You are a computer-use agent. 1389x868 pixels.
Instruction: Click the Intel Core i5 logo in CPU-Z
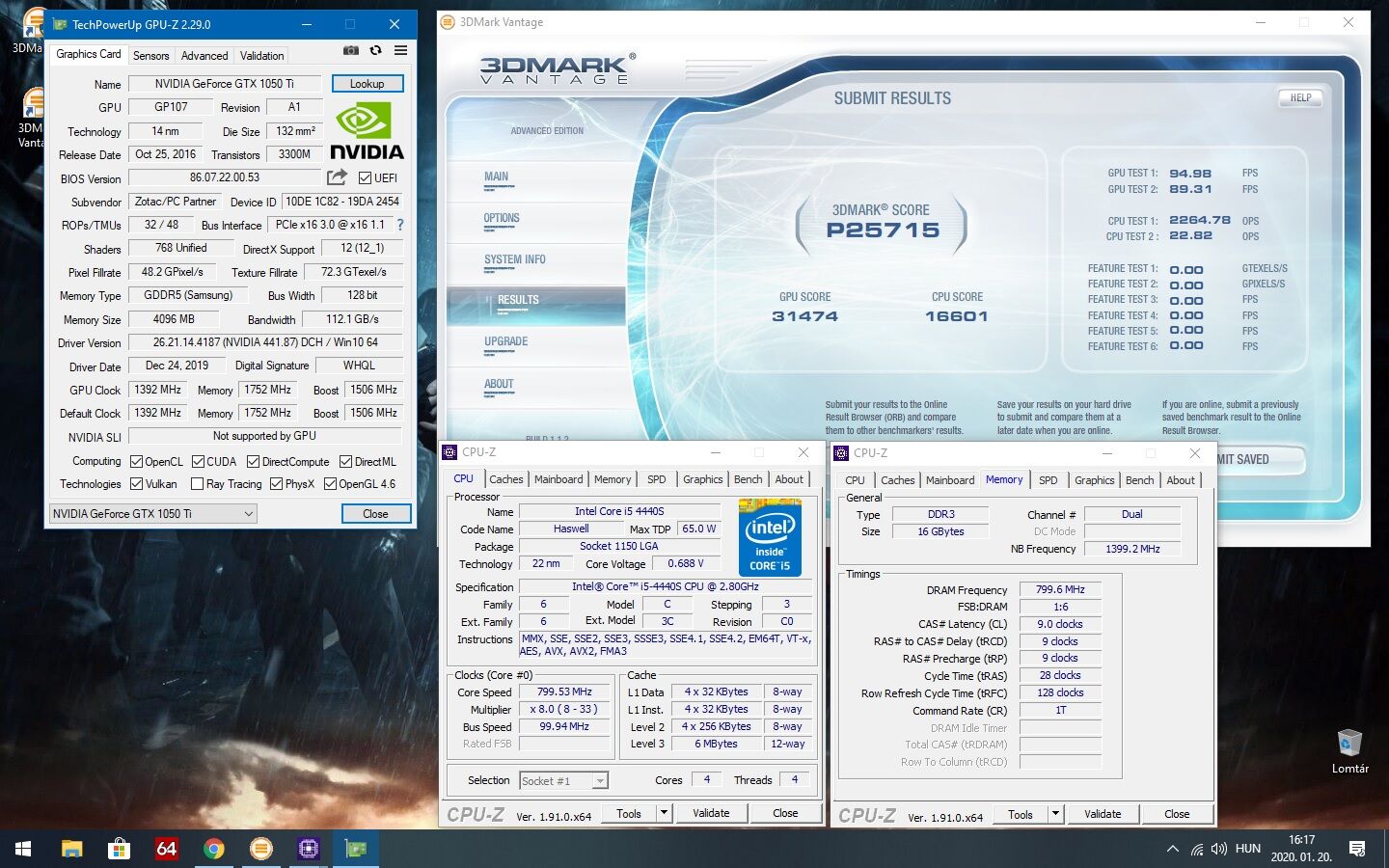pos(770,537)
